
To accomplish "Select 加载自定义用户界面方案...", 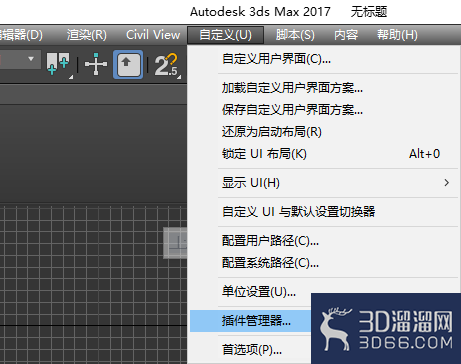I will (x=323, y=88).
